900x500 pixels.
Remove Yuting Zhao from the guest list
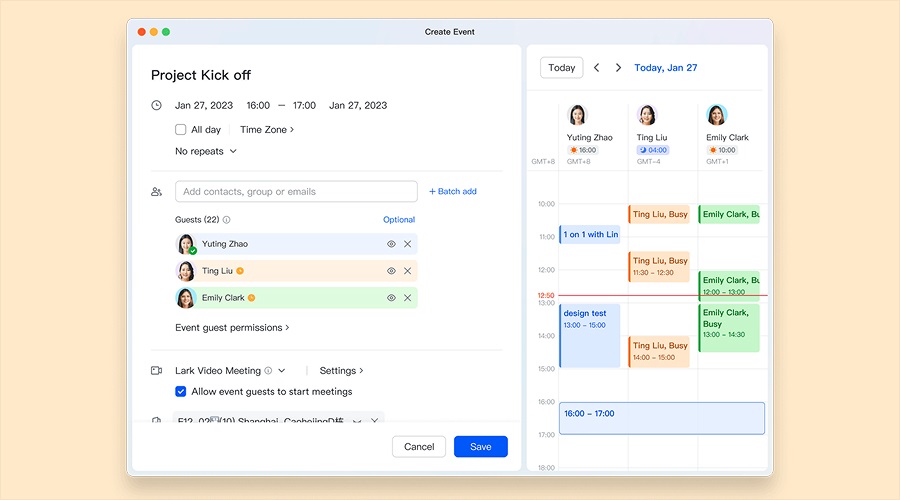[408, 244]
